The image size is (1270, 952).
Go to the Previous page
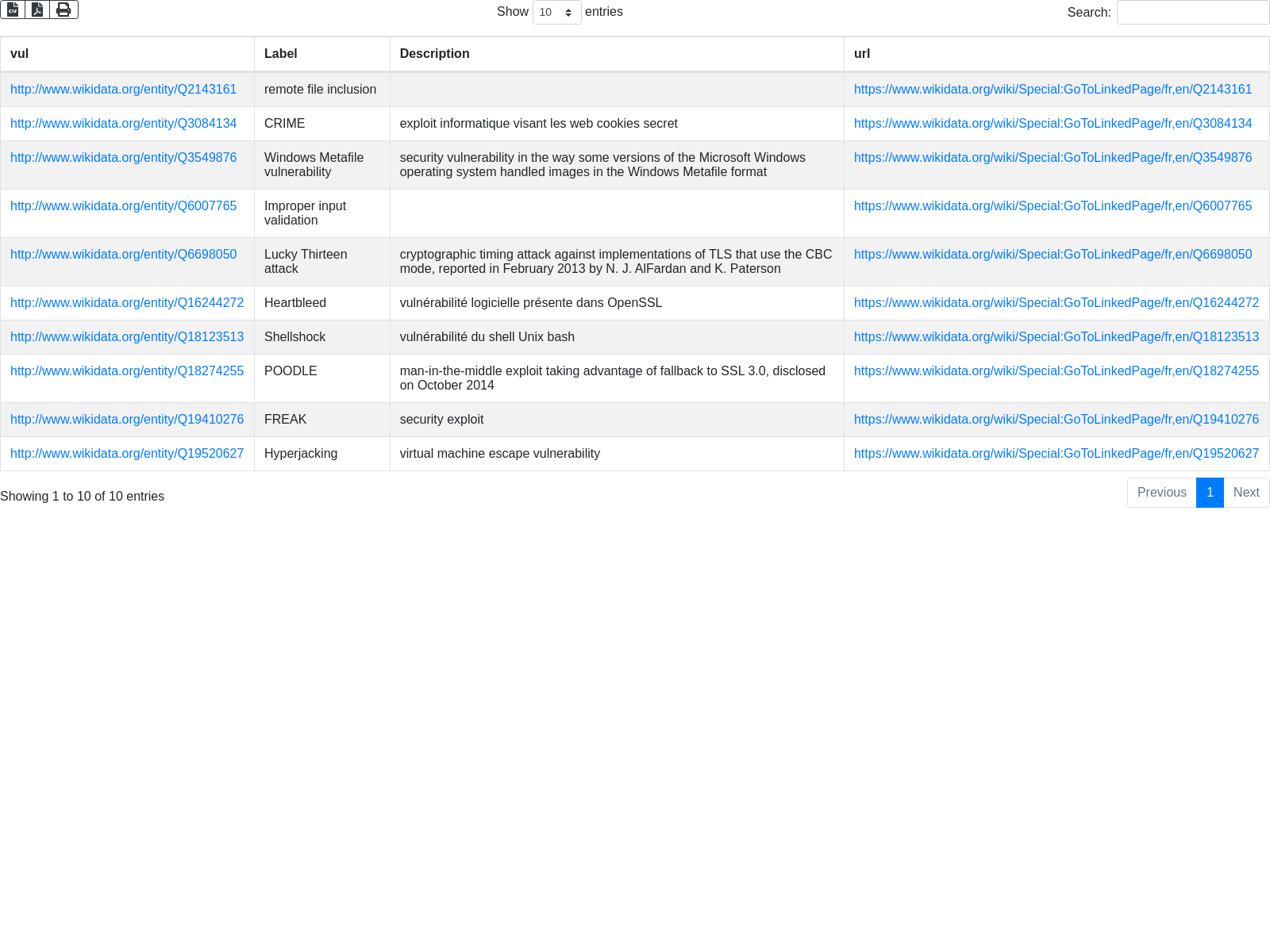point(1161,493)
